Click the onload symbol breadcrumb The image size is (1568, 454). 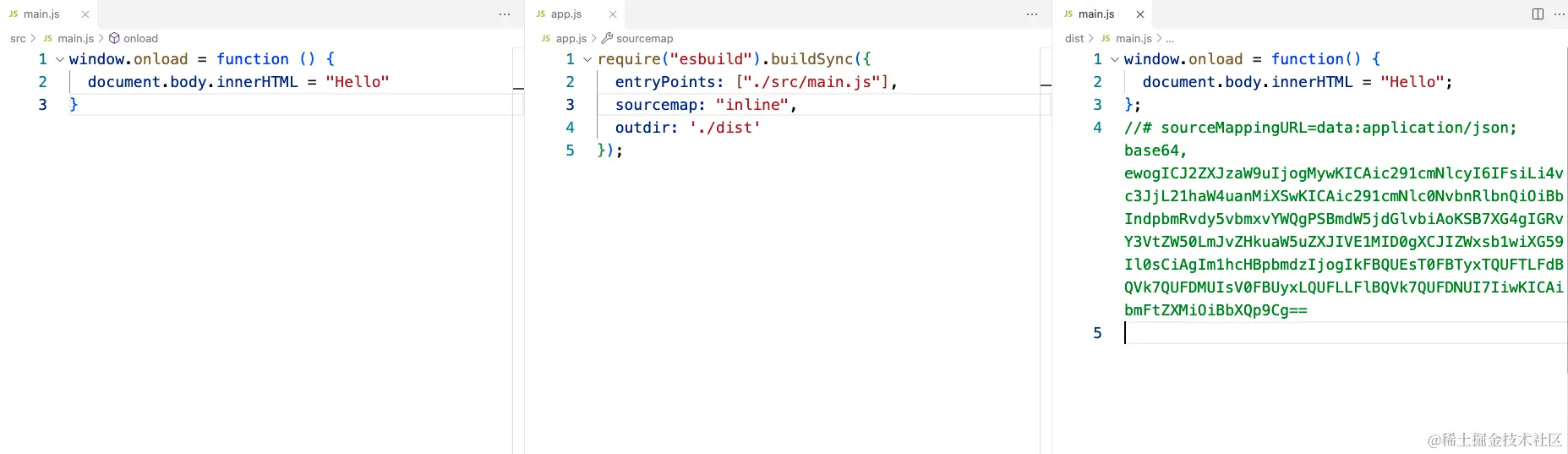click(x=140, y=39)
